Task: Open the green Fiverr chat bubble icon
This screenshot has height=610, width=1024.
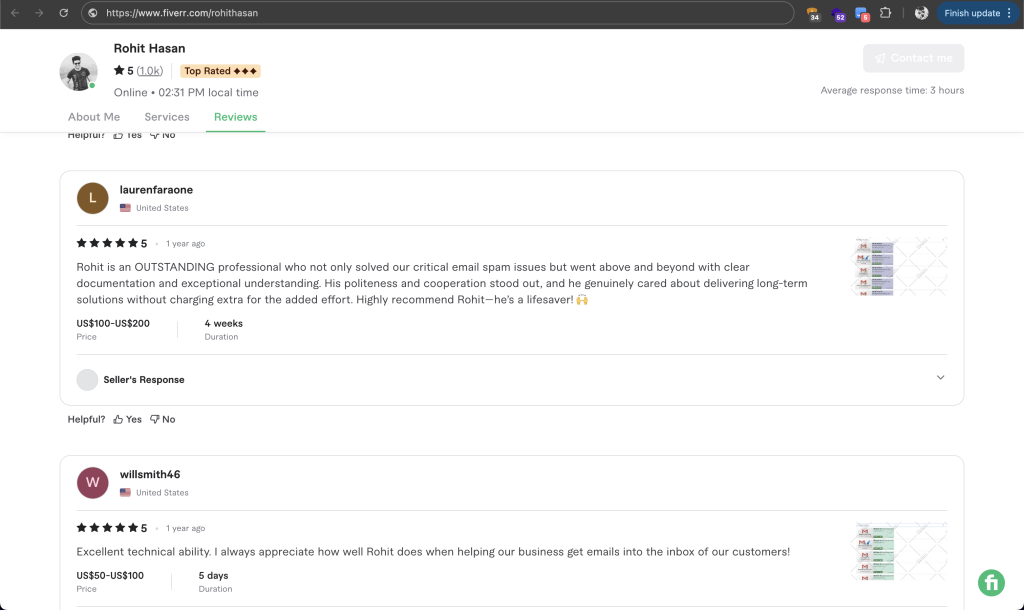Action: click(990, 582)
